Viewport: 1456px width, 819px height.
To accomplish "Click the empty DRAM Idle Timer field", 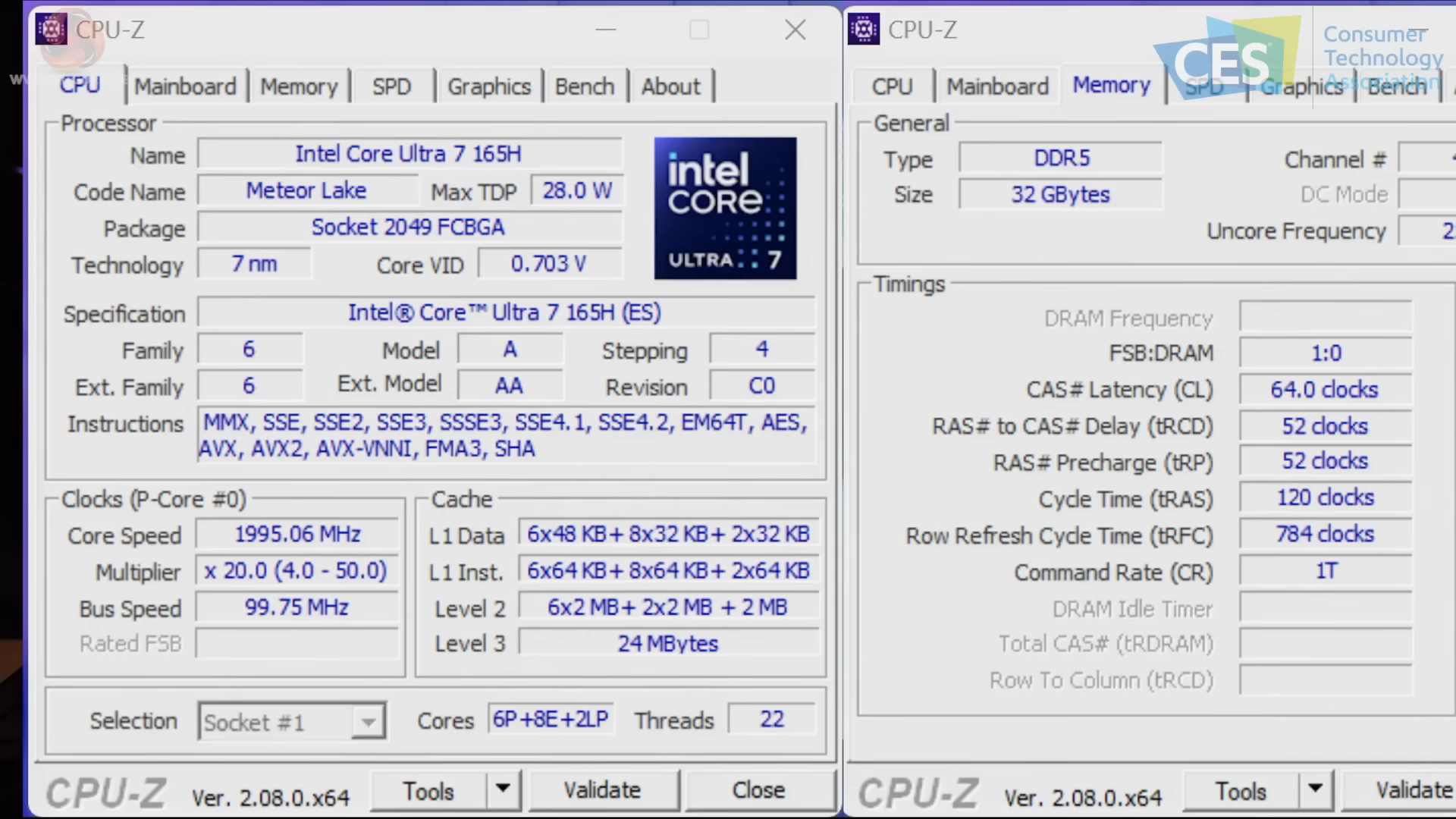I will (x=1326, y=607).
